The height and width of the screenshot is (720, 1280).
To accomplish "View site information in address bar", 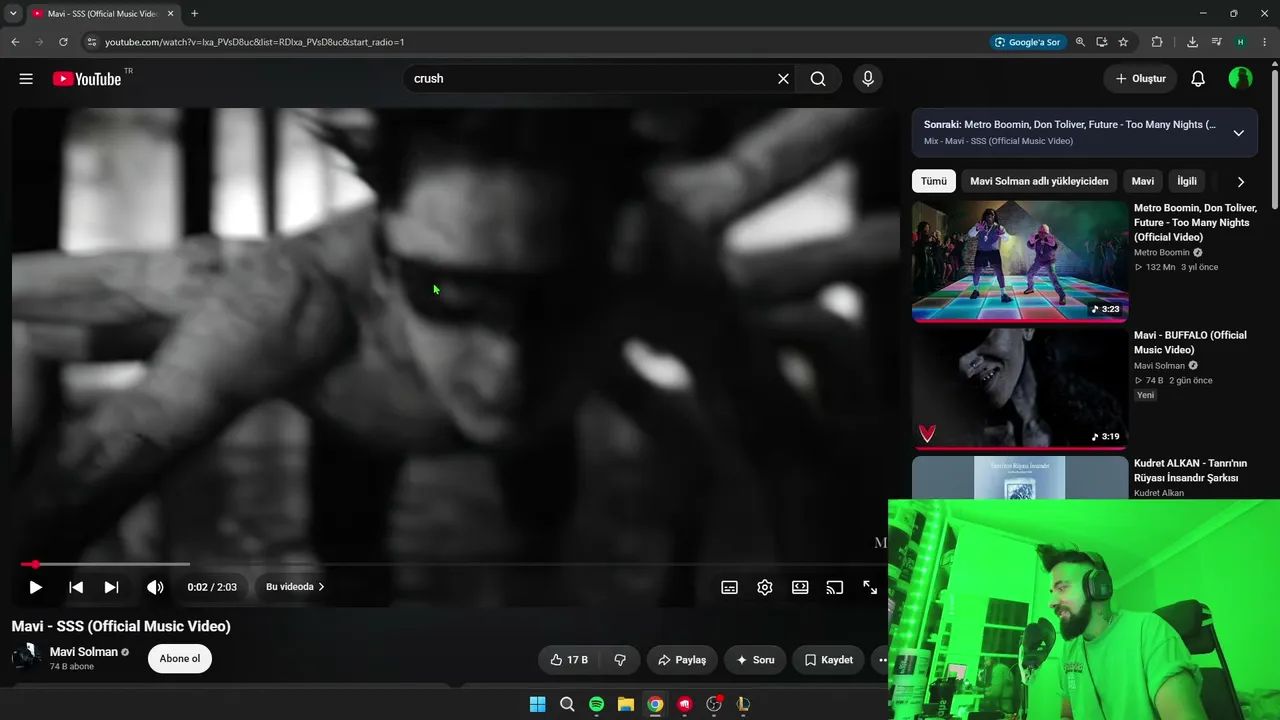I will [91, 42].
